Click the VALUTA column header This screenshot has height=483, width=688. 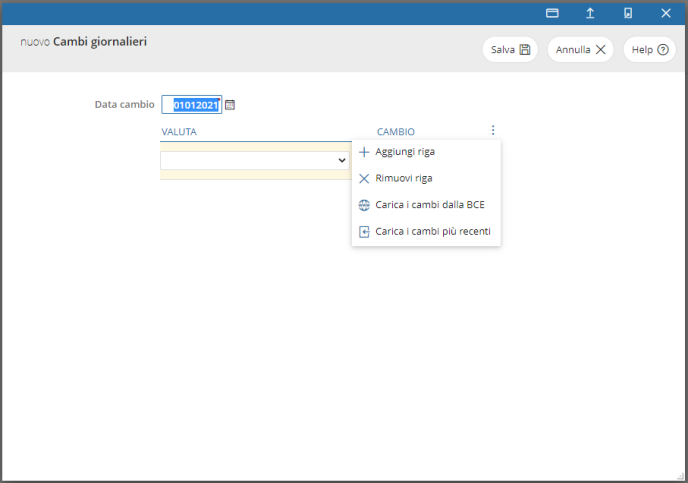179,131
